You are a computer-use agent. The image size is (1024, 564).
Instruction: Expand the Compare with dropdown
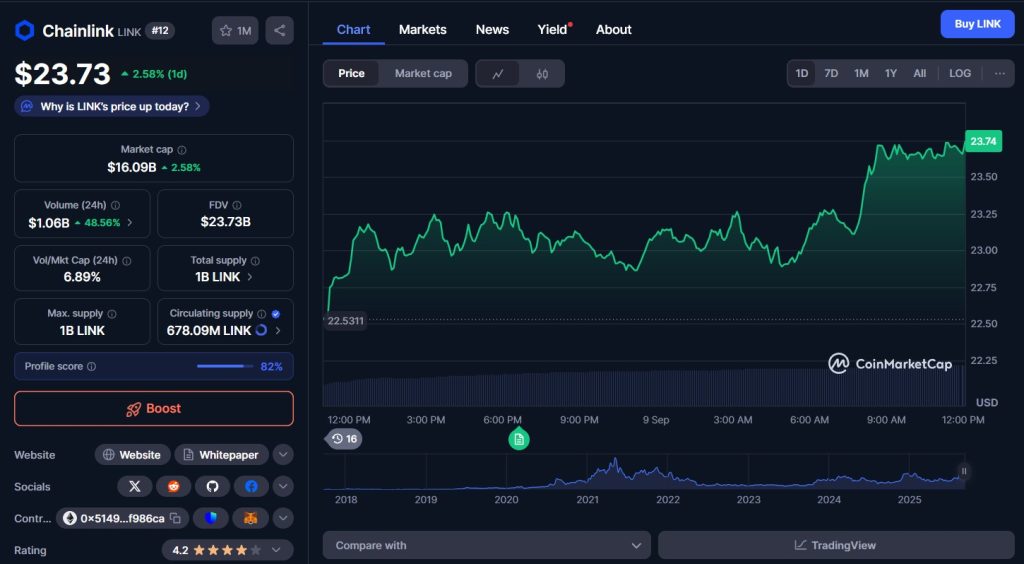coord(486,545)
